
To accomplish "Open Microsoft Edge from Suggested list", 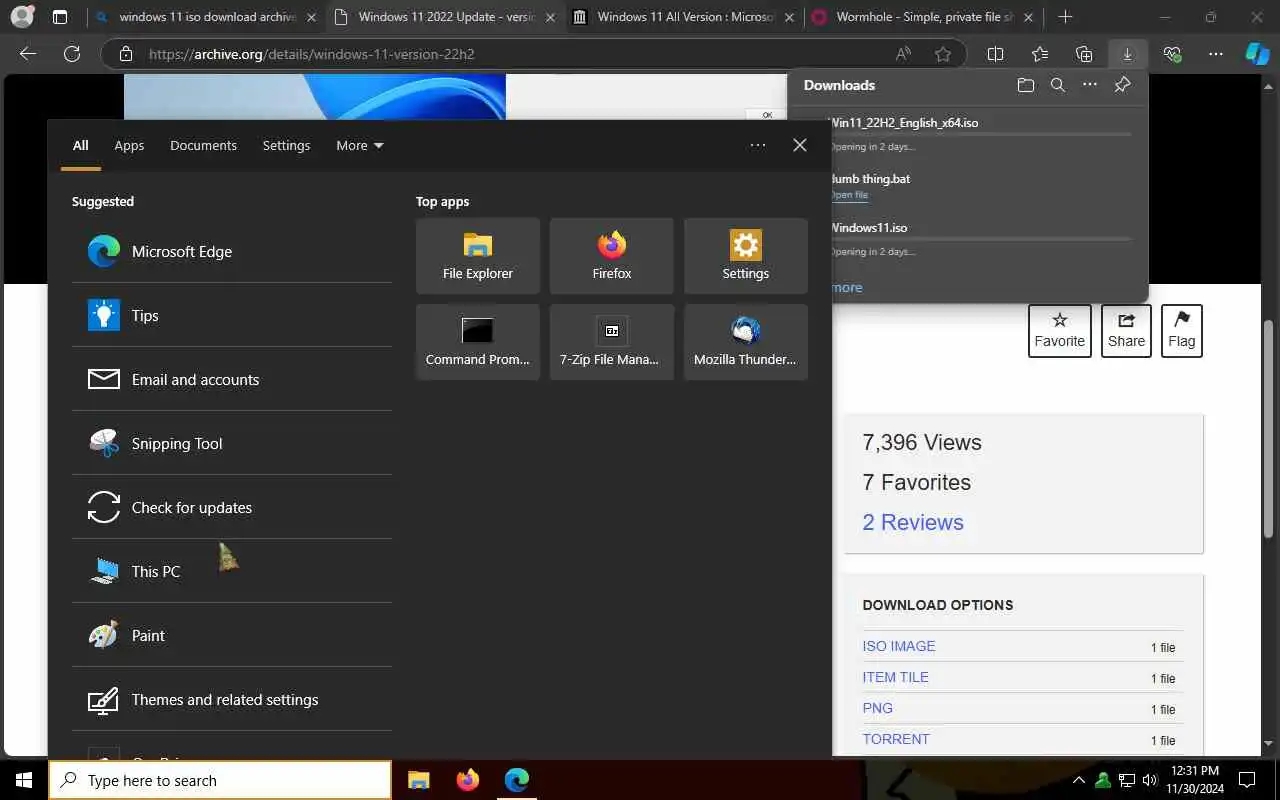I will point(232,252).
